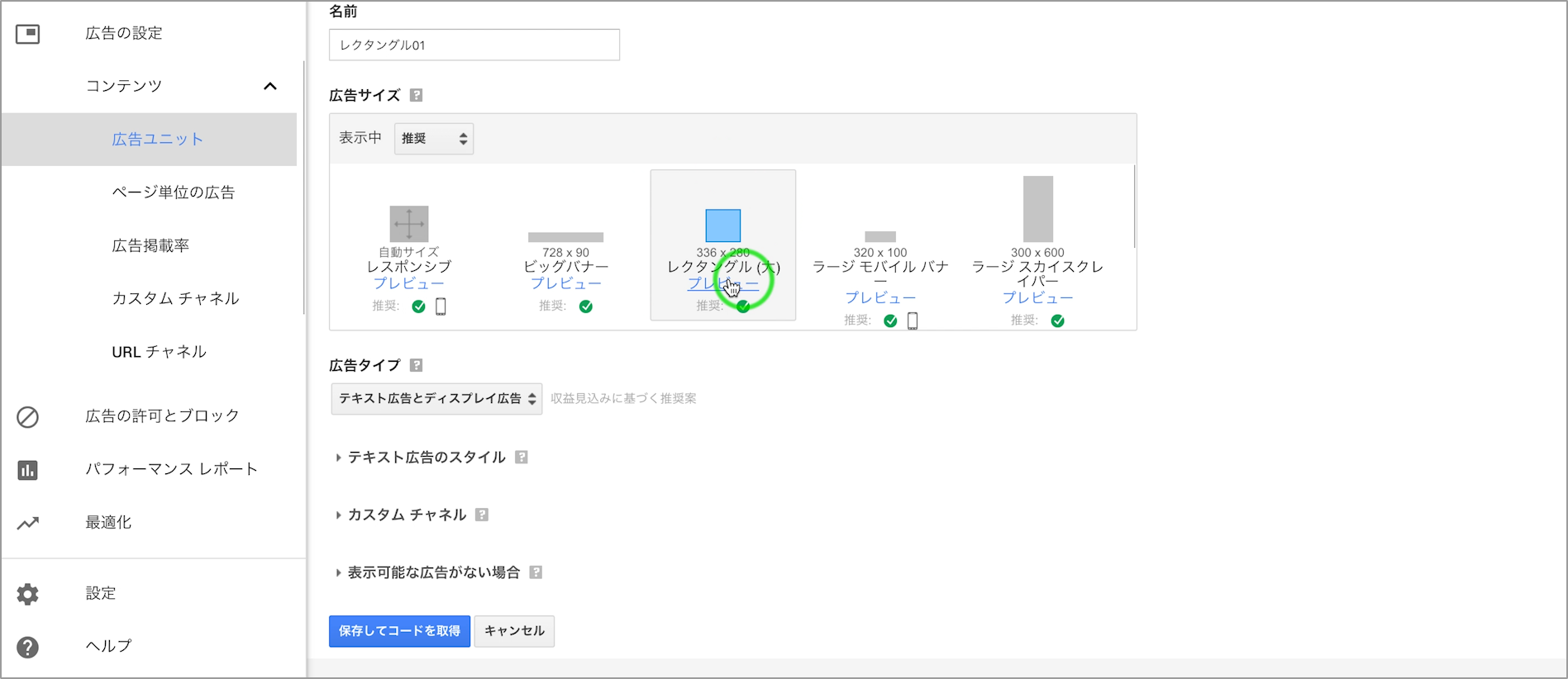The width and height of the screenshot is (1568, 679).
Task: Go to ページ単位の広告
Action: point(174,192)
